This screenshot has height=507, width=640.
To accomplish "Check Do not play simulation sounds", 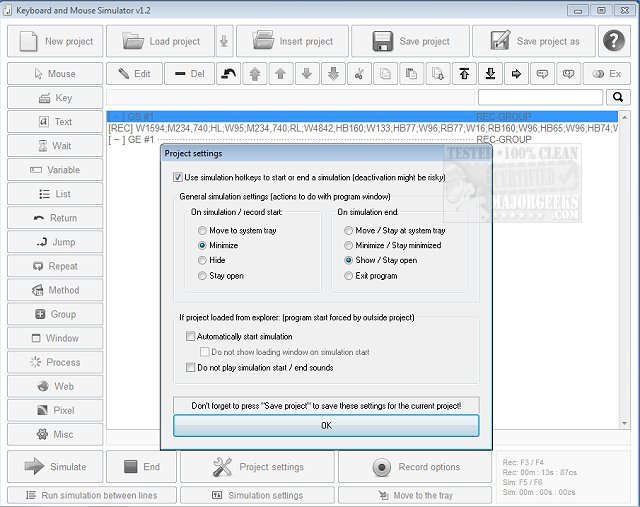I will click(x=191, y=368).
